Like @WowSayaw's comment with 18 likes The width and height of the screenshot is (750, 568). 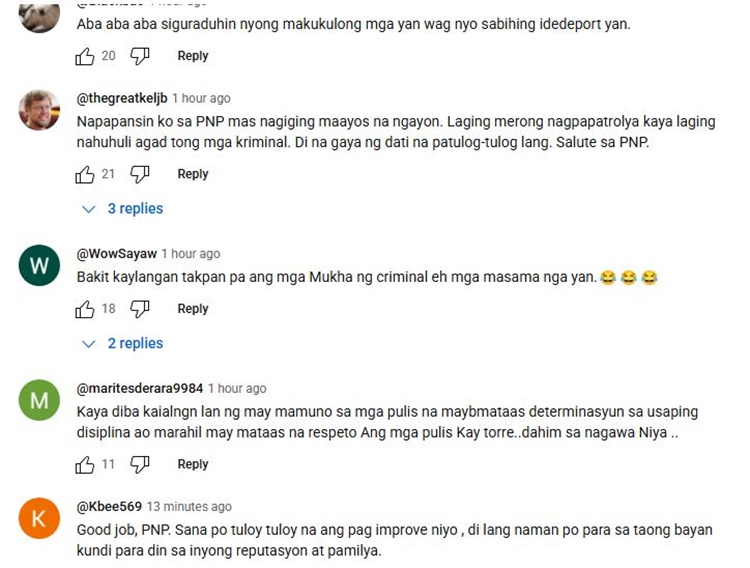click(85, 309)
